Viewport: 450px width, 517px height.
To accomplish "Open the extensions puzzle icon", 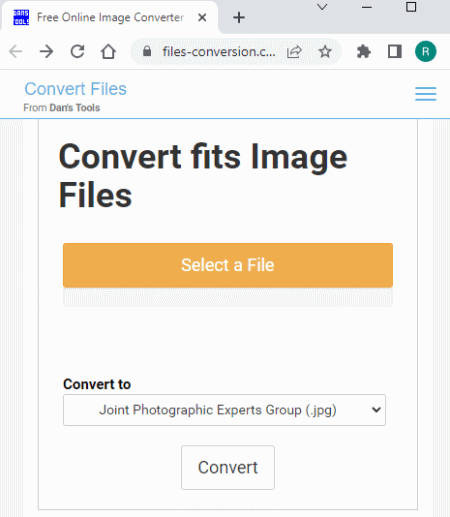I will 364,52.
